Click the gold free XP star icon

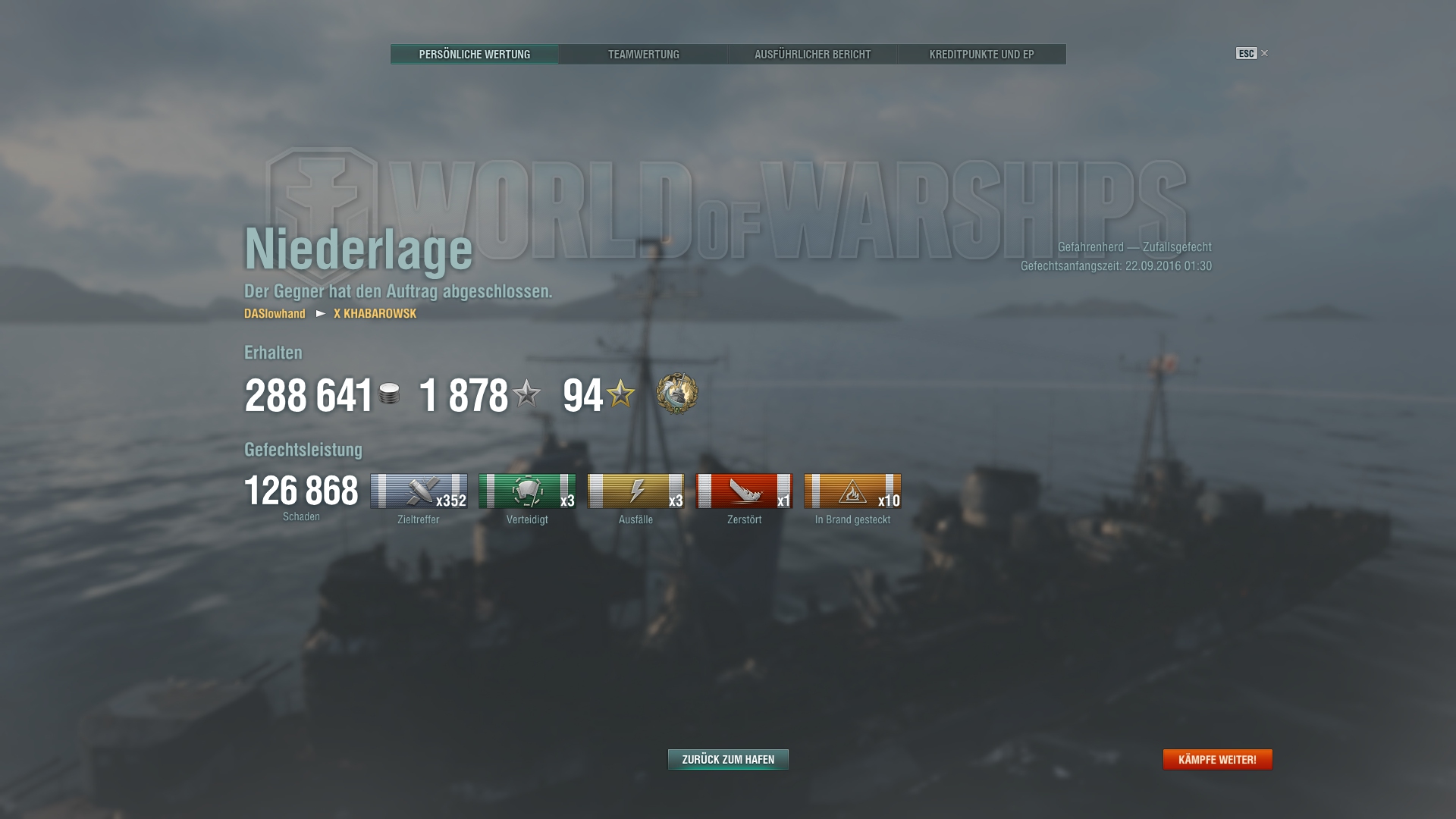point(620,394)
